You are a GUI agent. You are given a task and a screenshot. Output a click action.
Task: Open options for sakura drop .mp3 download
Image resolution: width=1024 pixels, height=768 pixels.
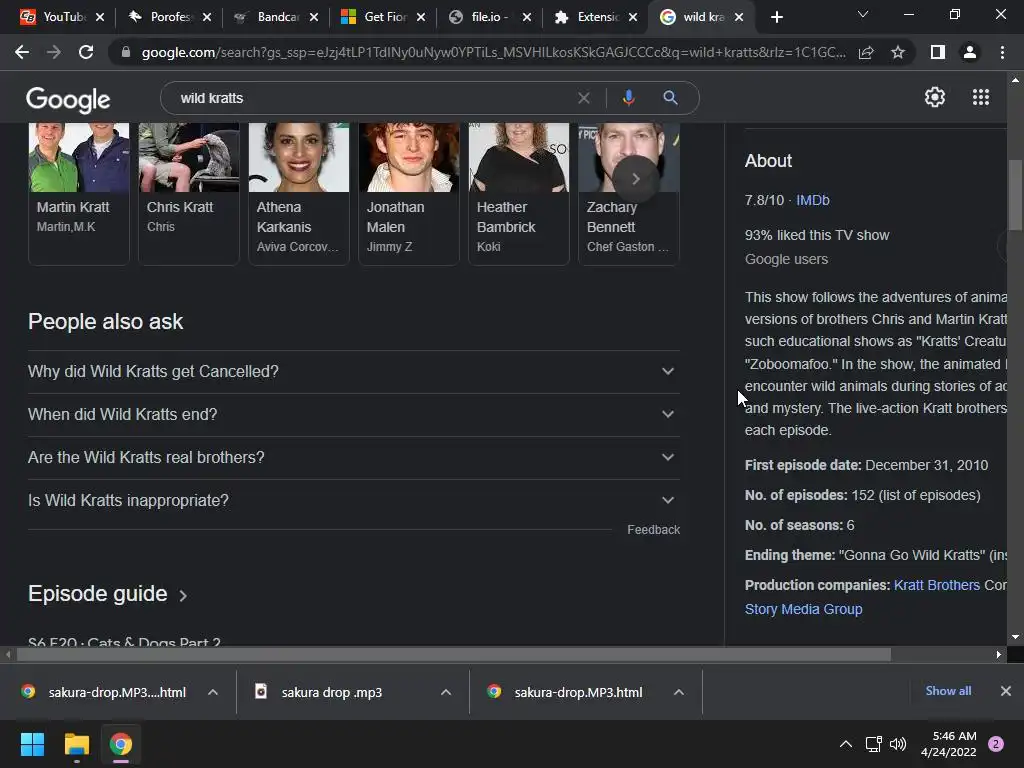pos(446,692)
